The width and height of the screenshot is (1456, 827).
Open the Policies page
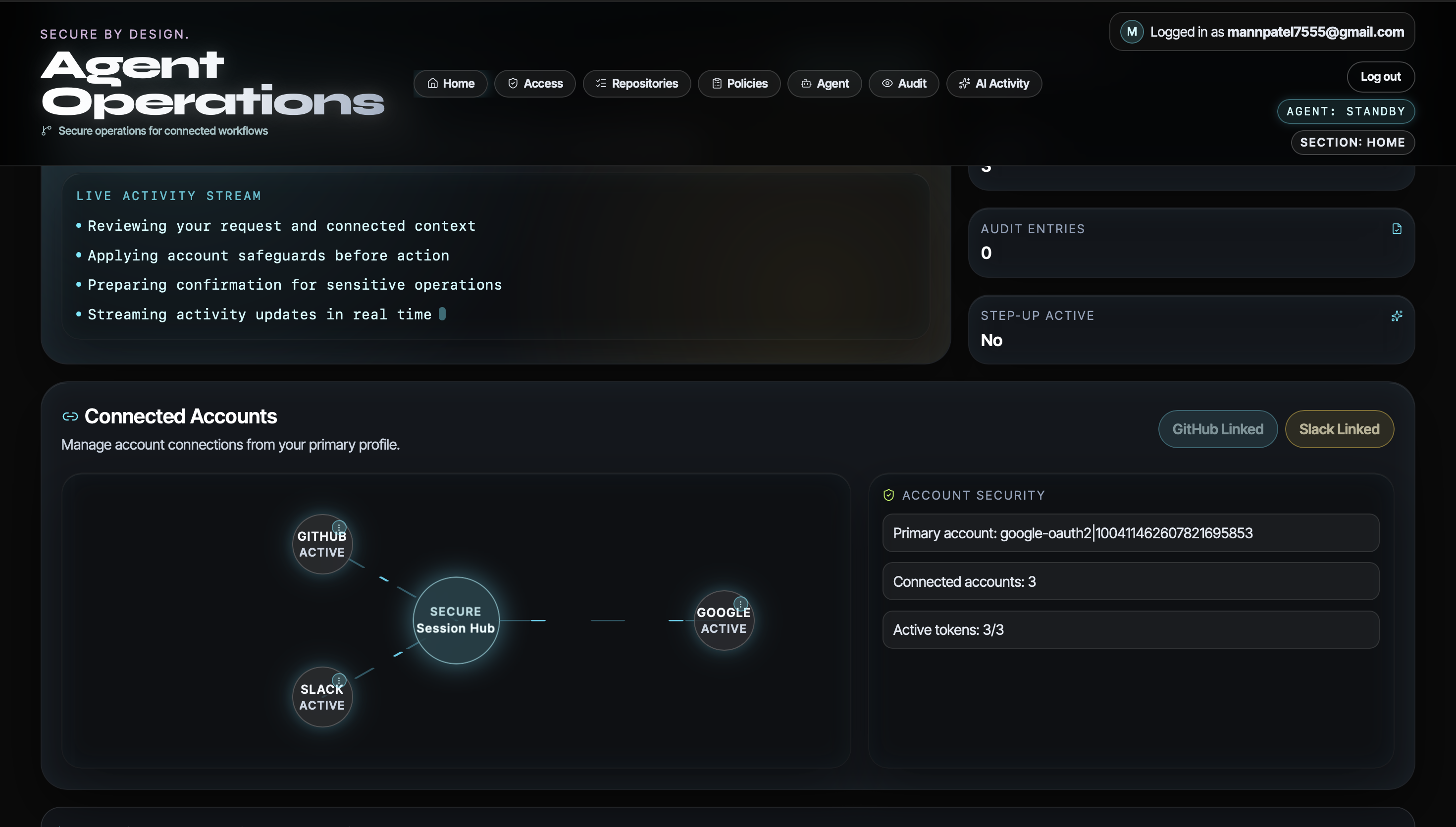[x=738, y=84]
